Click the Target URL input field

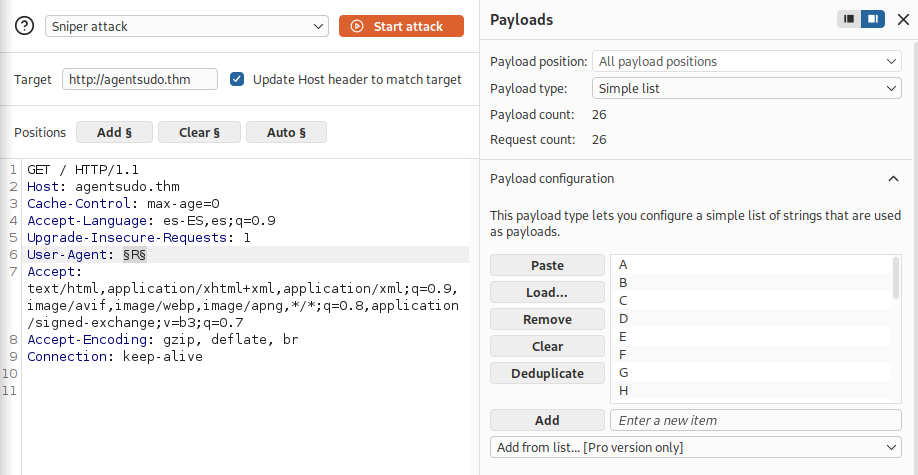[x=140, y=79]
